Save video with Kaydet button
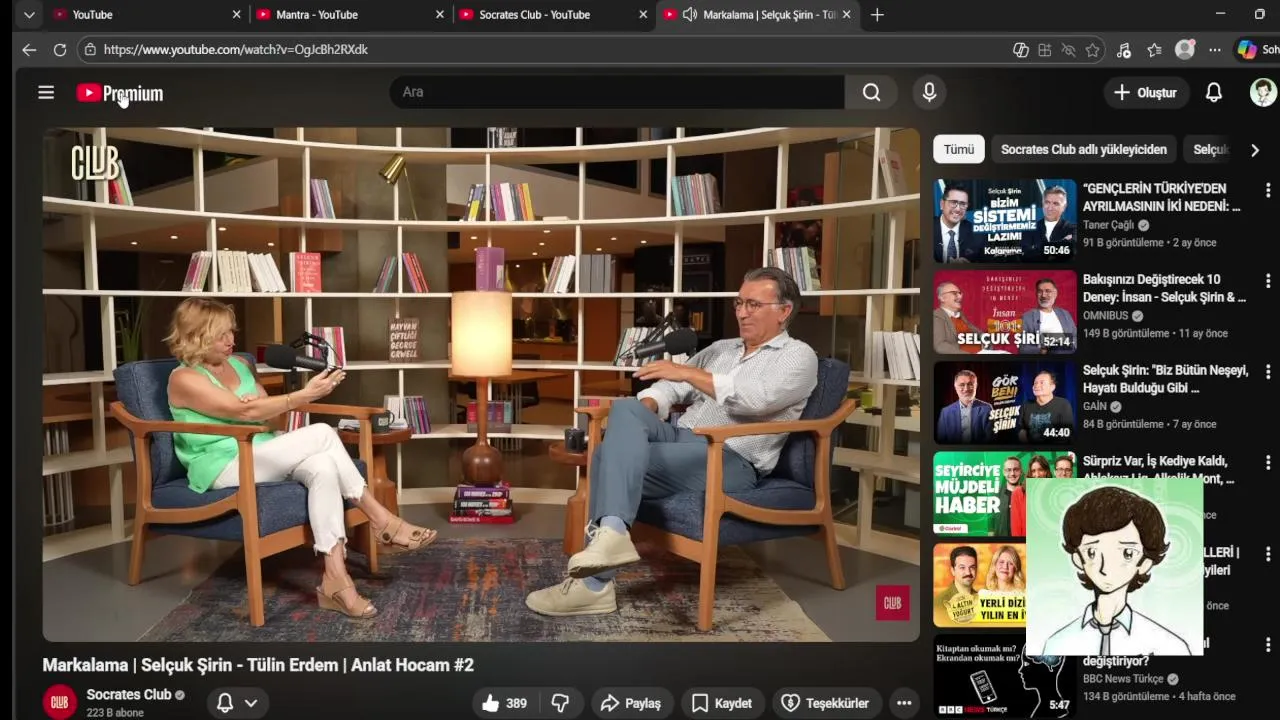Viewport: 1280px width, 720px height. click(722, 703)
